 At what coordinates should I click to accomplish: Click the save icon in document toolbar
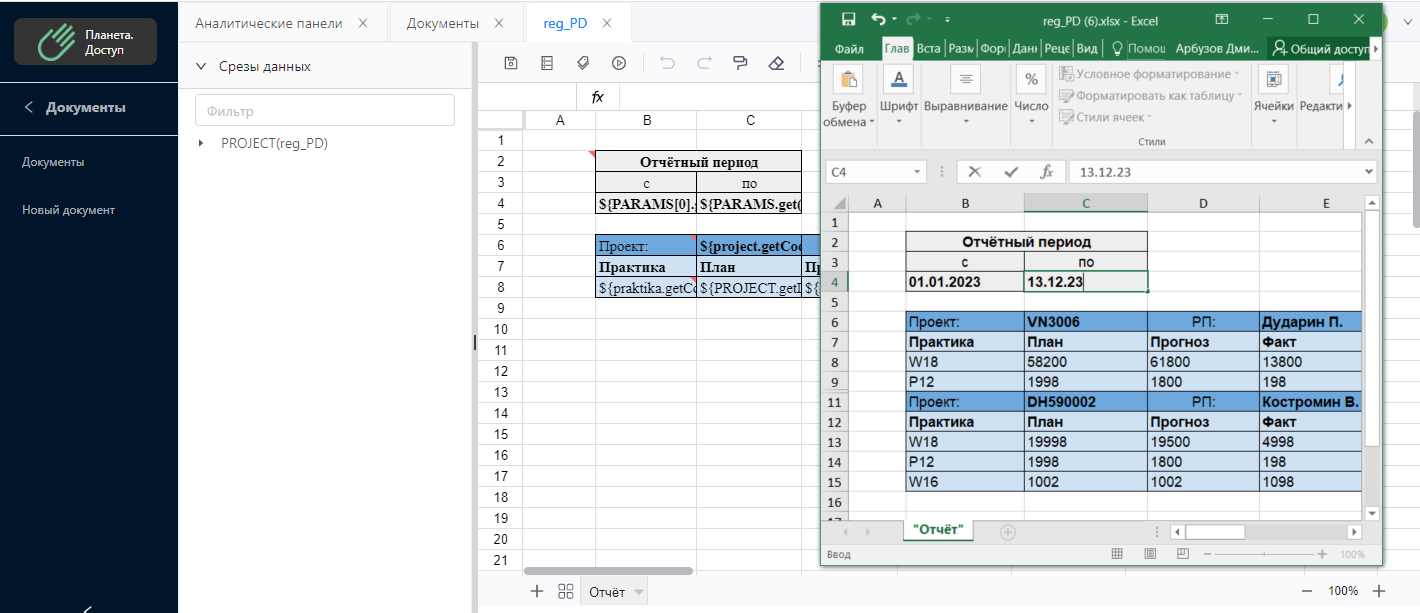pyautogui.click(x=511, y=63)
